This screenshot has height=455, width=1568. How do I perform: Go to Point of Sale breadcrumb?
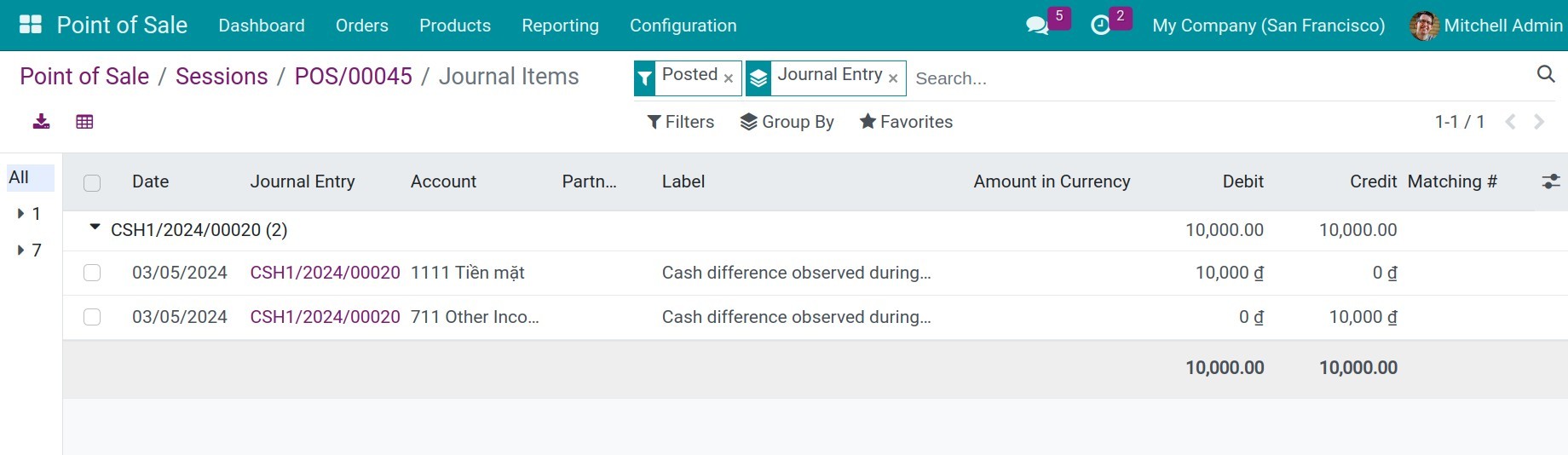point(84,76)
